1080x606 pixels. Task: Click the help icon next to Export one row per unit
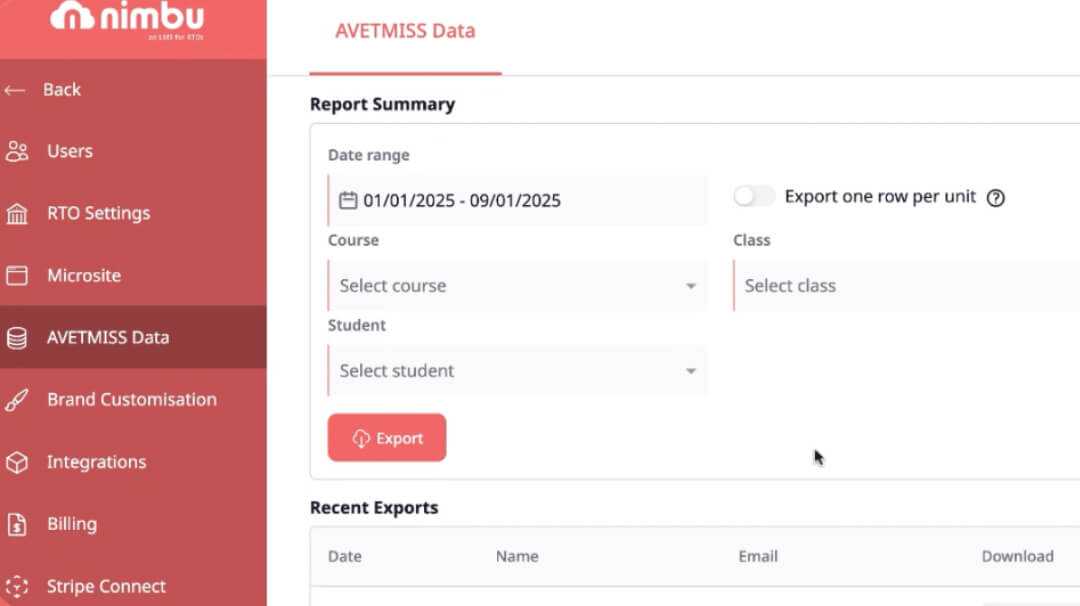coord(996,198)
